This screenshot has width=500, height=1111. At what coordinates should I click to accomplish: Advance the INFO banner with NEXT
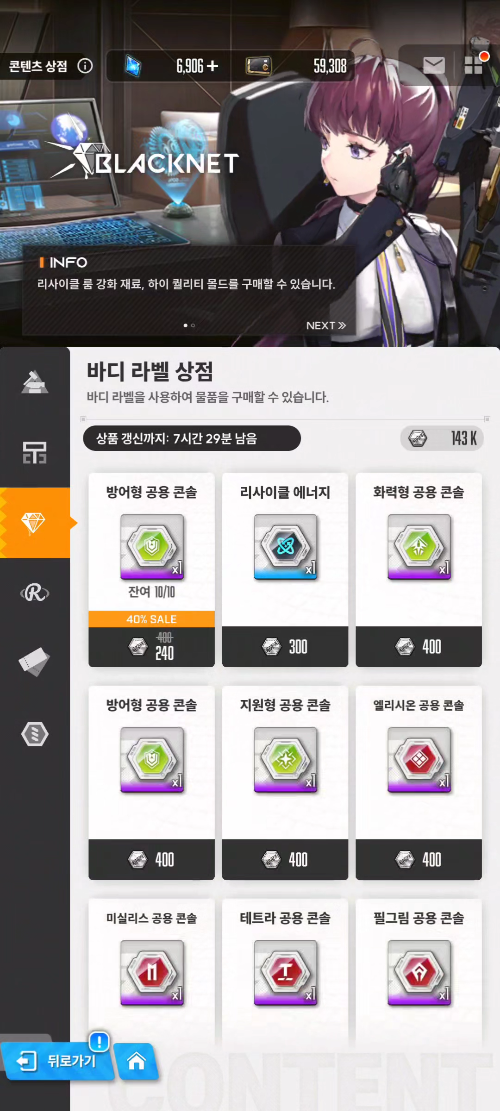(x=326, y=325)
